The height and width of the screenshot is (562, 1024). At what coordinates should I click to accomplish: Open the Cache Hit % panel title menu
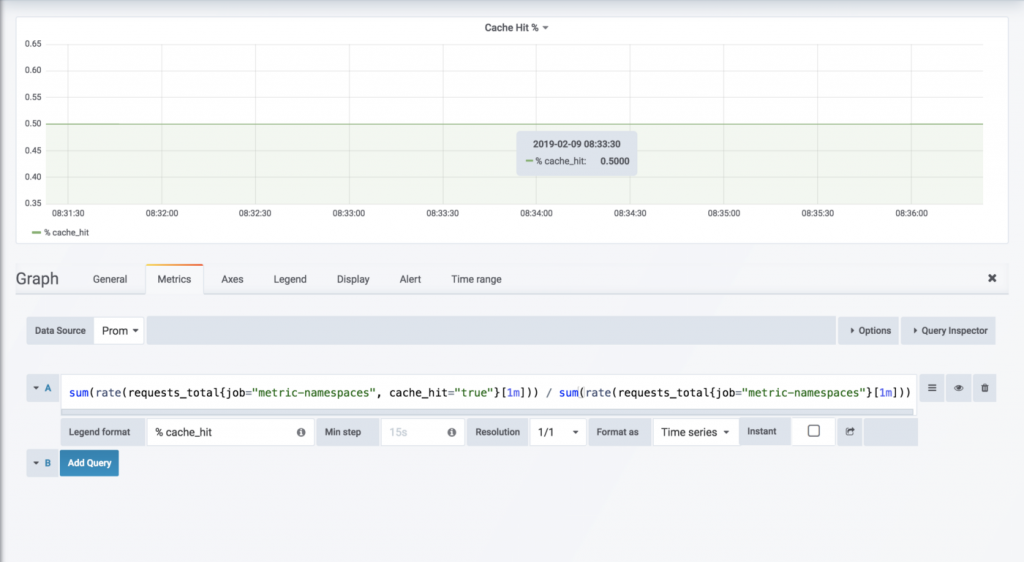516,28
